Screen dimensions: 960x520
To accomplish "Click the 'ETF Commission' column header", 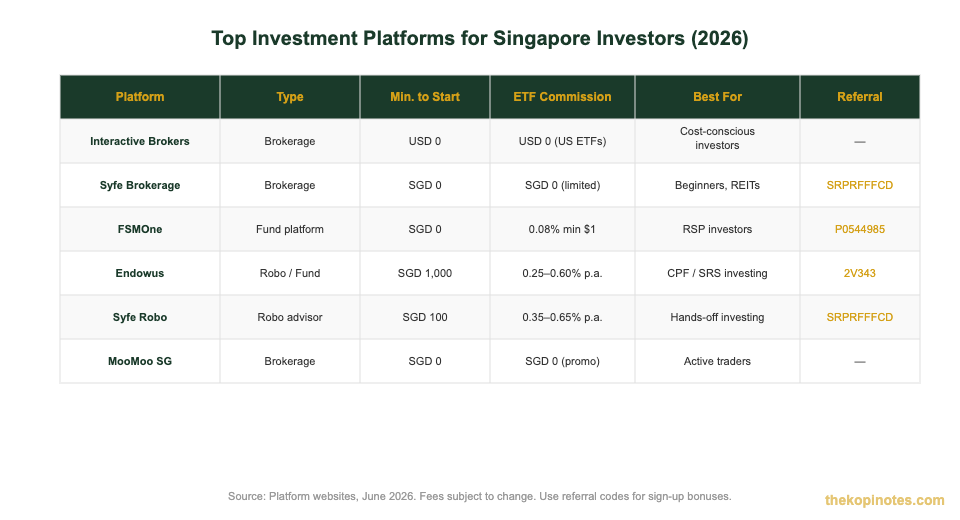I will pyautogui.click(x=562, y=97).
